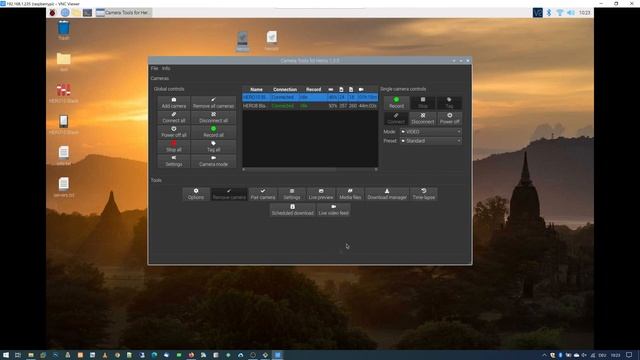640x360 pixels.
Task: Click the Pair camera tool
Action: 263,194
